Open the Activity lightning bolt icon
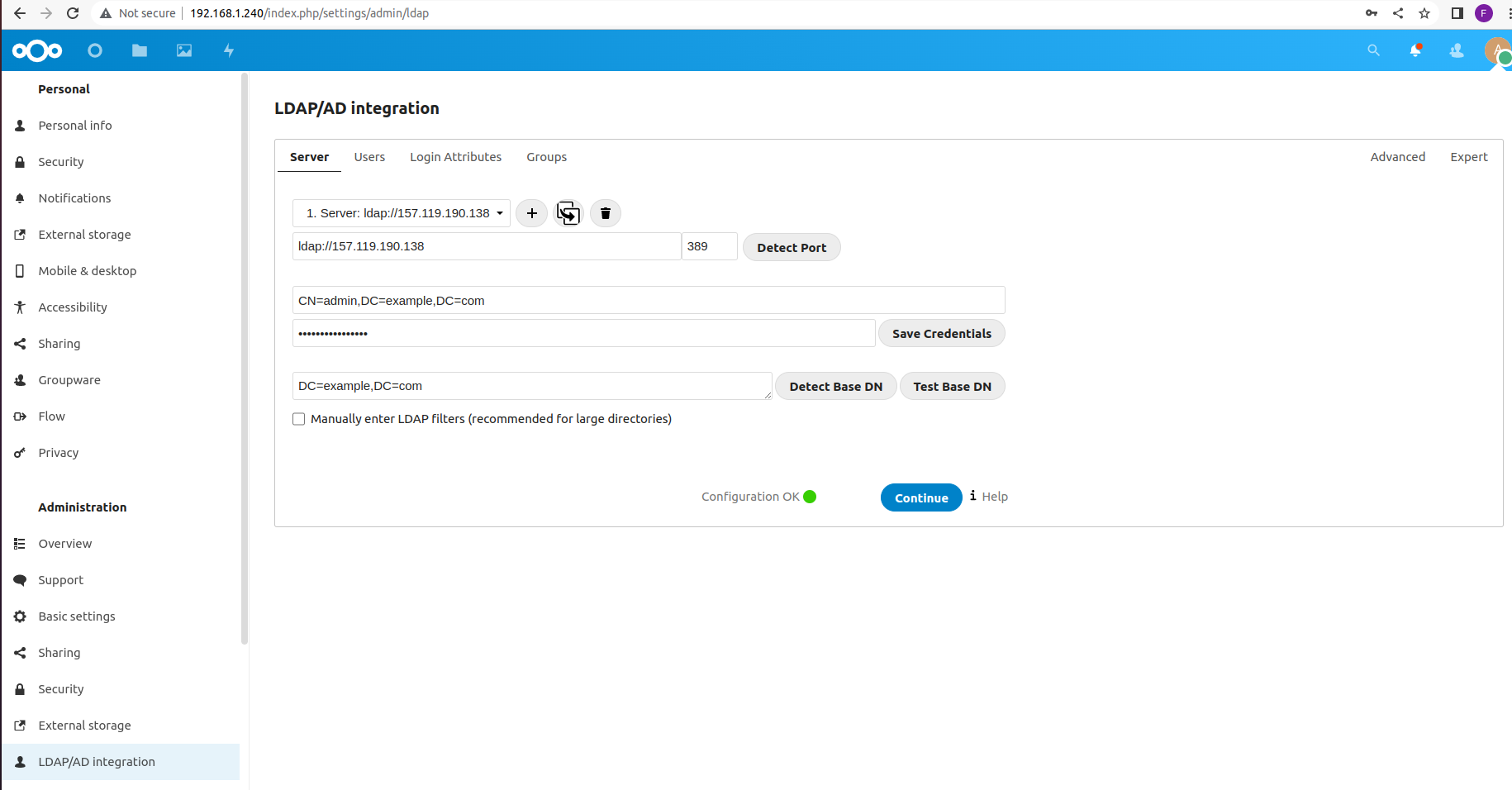This screenshot has height=790, width=1512. [229, 50]
